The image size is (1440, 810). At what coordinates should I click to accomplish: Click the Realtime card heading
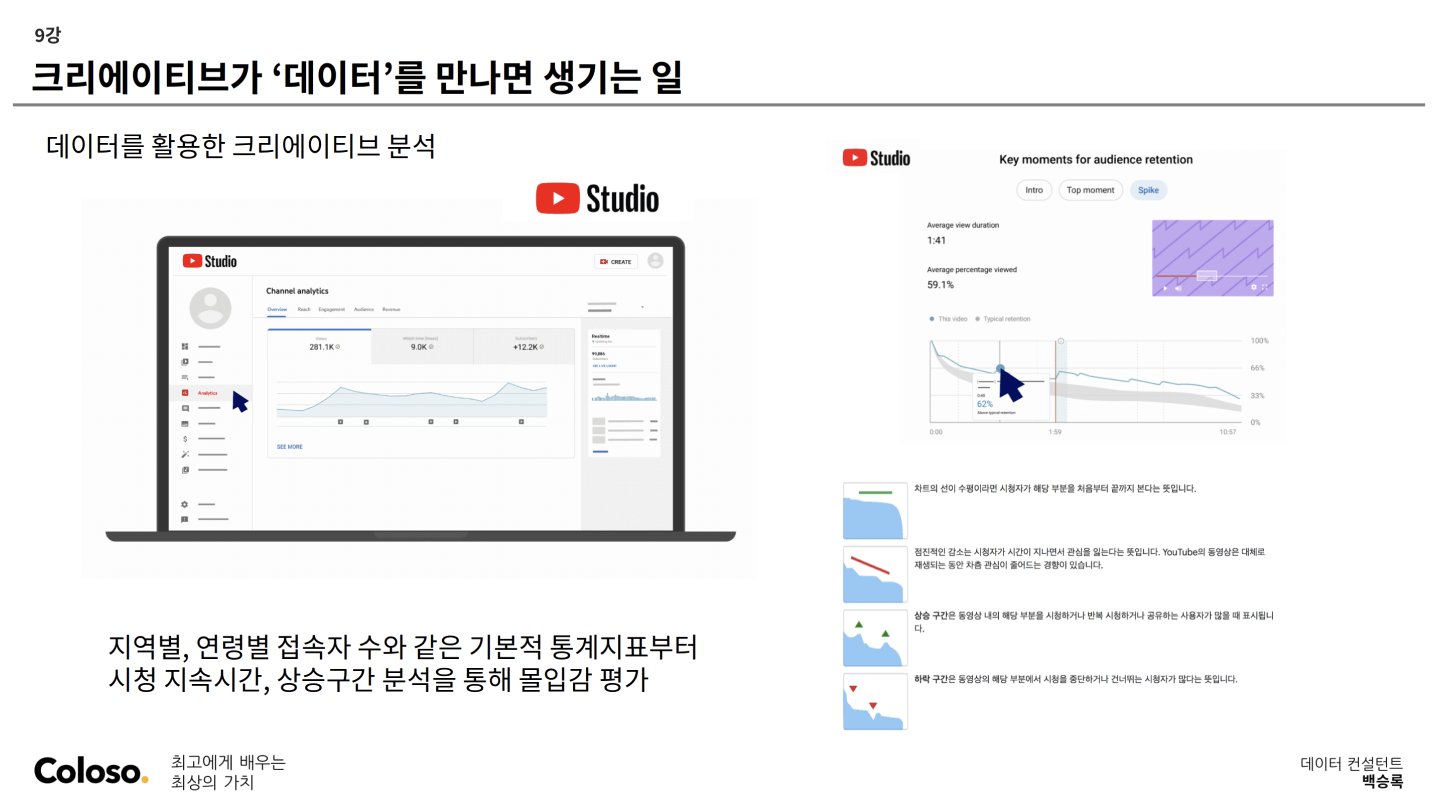tap(601, 336)
